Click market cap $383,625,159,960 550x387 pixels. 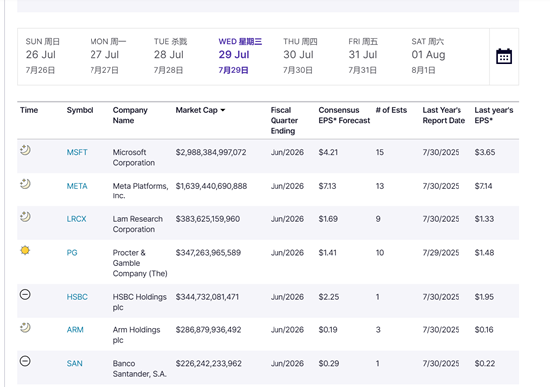208,219
